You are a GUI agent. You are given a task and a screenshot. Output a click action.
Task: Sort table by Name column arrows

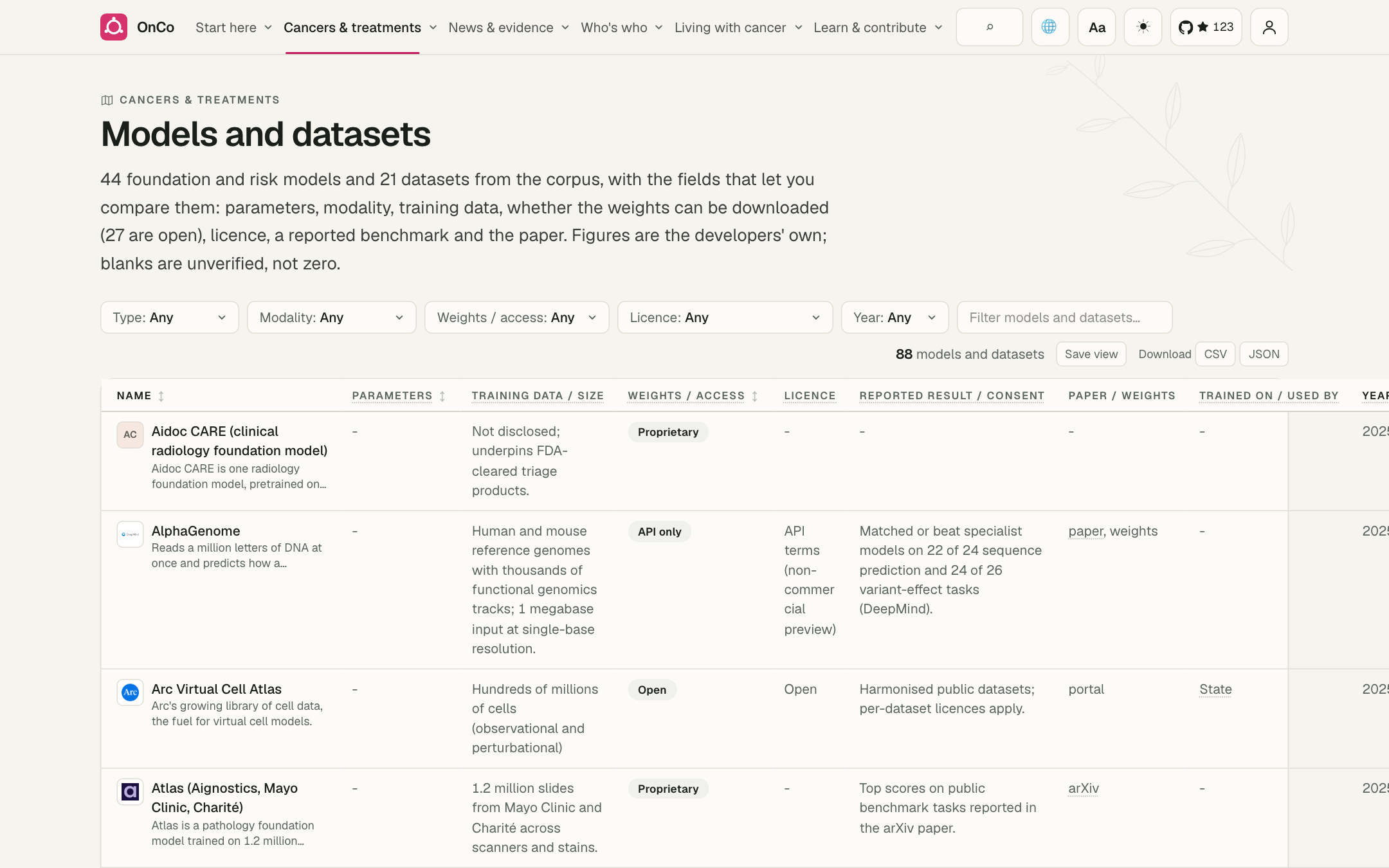[161, 396]
